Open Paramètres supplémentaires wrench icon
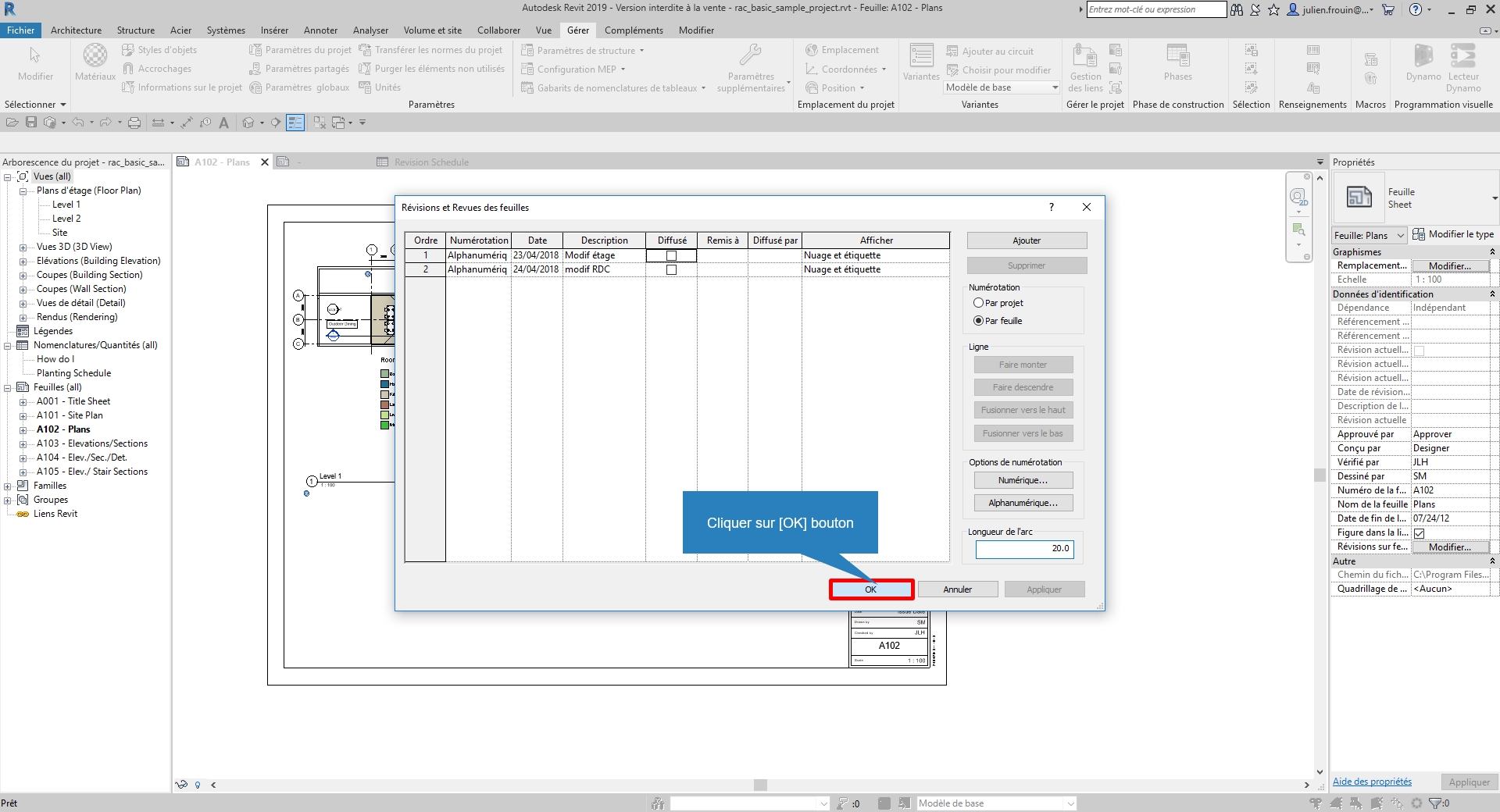The width and height of the screenshot is (1500, 812). 750,56
